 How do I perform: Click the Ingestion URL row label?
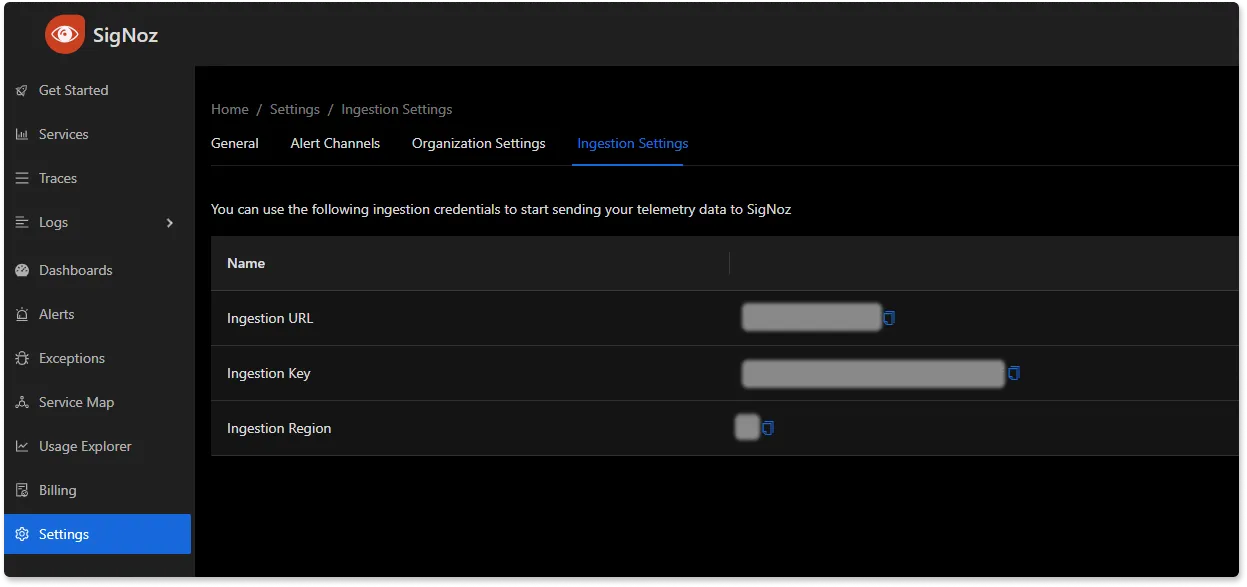tap(270, 318)
